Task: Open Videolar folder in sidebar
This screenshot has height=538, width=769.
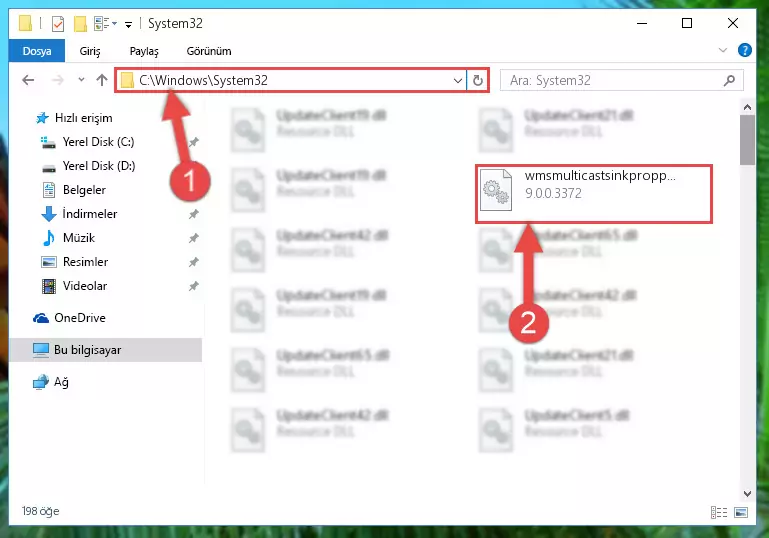Action: pyautogui.click(x=85, y=286)
